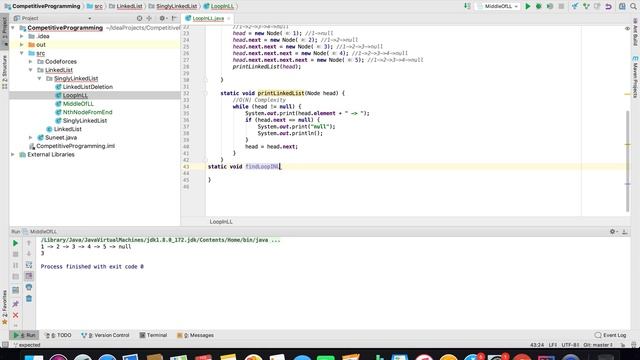
Task: Open Maven Projects side tab
Action: tap(635, 77)
